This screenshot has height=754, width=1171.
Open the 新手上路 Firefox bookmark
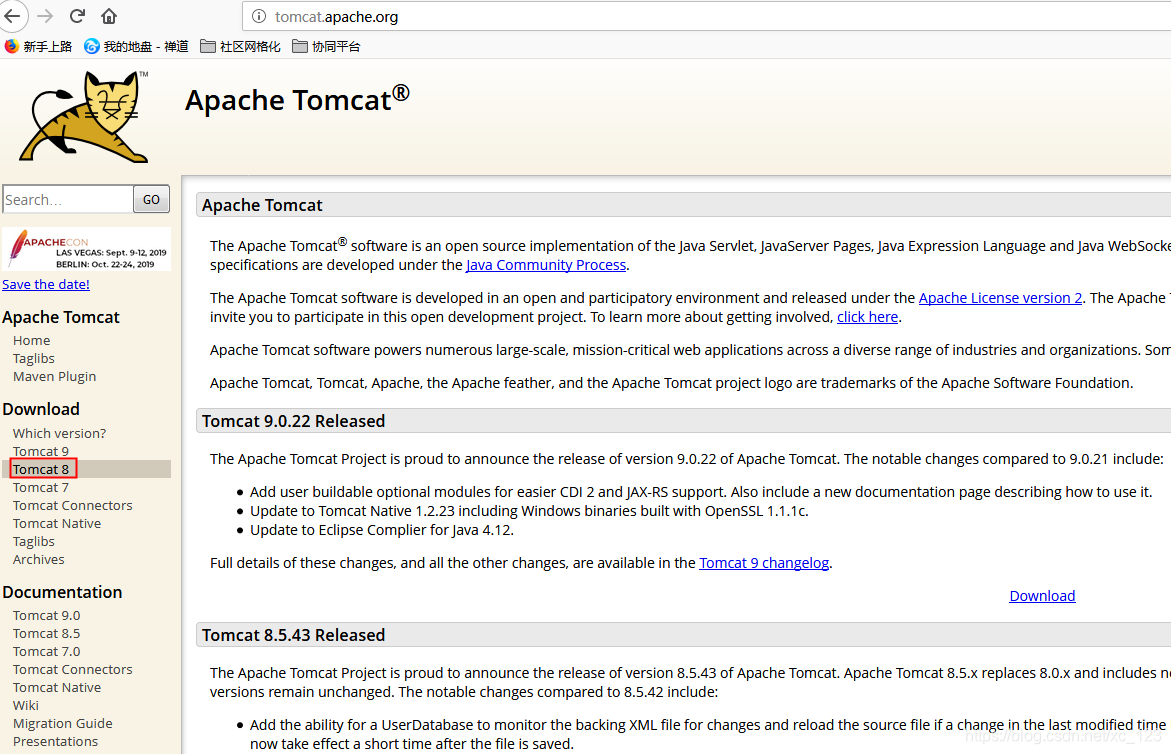[x=38, y=46]
